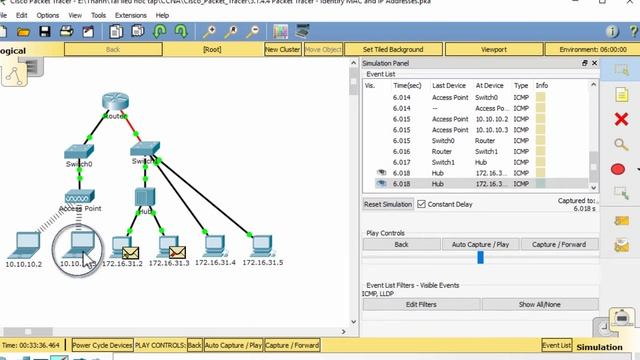Undo with the green left arrow
This screenshot has height=360, width=640.
pos(159,32)
